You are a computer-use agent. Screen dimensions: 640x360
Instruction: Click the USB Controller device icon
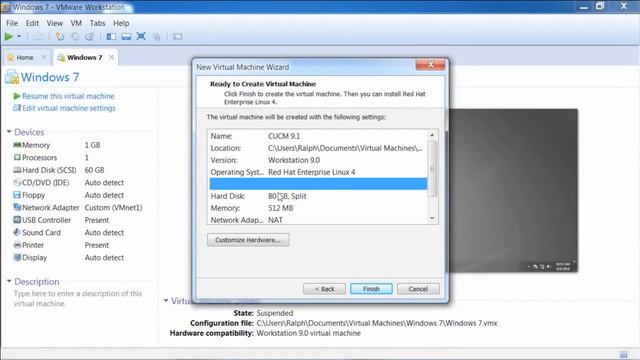click(x=17, y=220)
